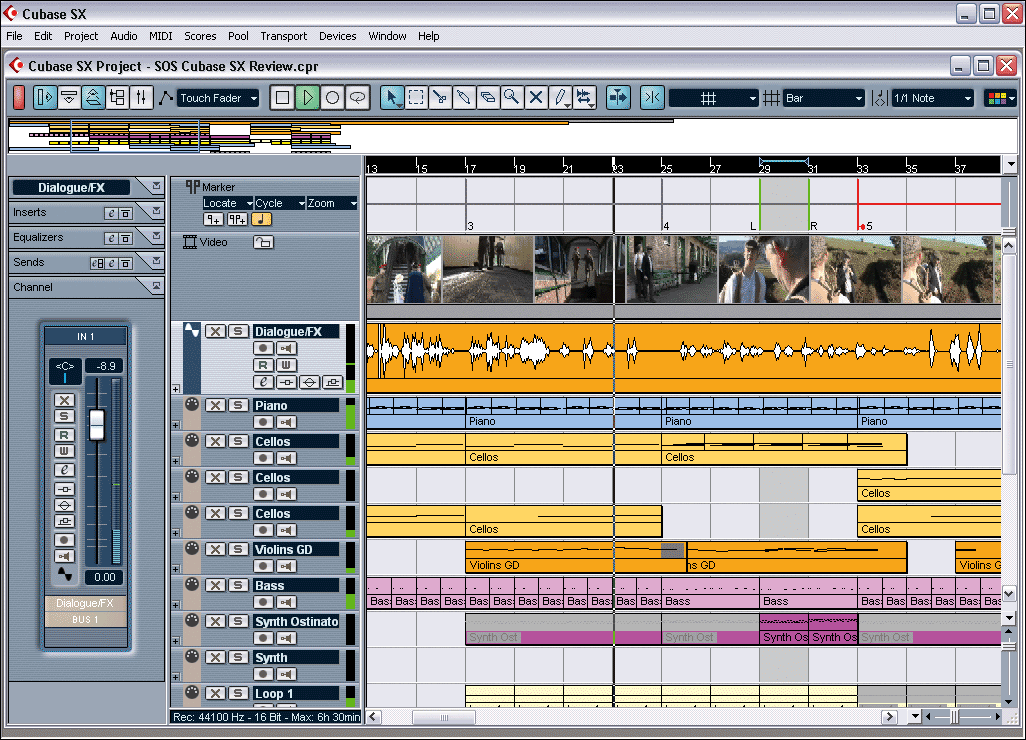Expand the Sends inspector section

coord(156,260)
